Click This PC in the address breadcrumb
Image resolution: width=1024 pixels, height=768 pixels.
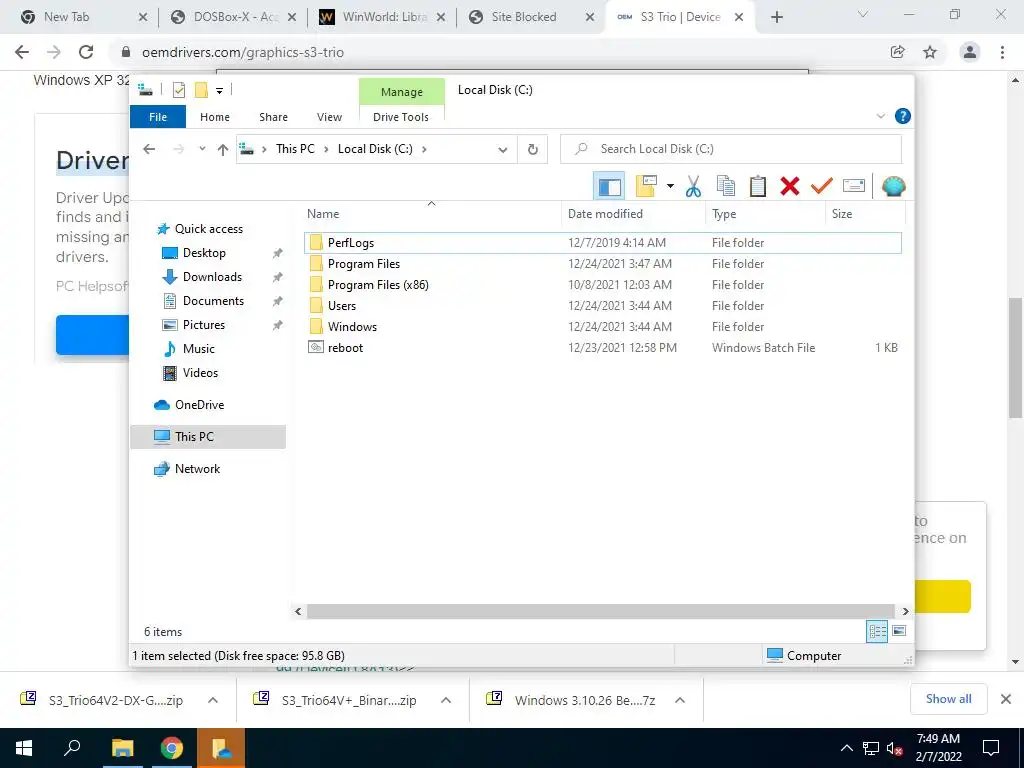coord(295,149)
